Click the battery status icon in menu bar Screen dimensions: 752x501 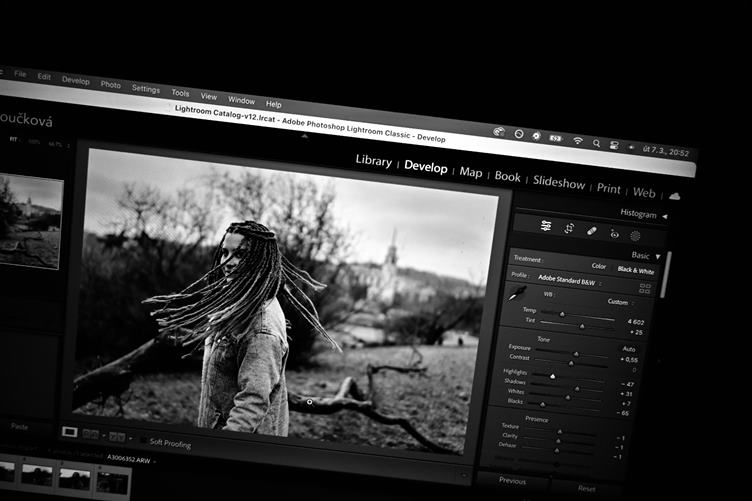(555, 138)
